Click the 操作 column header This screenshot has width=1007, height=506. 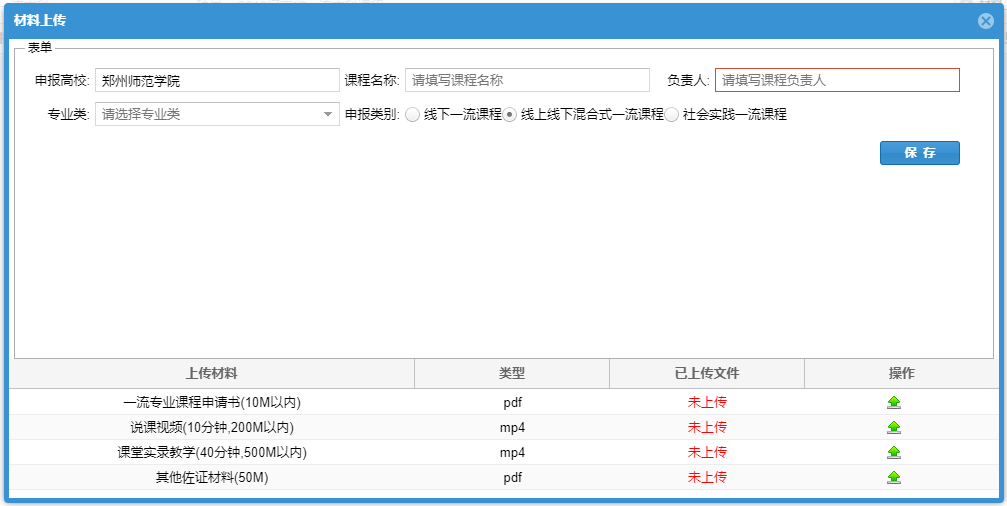point(901,374)
